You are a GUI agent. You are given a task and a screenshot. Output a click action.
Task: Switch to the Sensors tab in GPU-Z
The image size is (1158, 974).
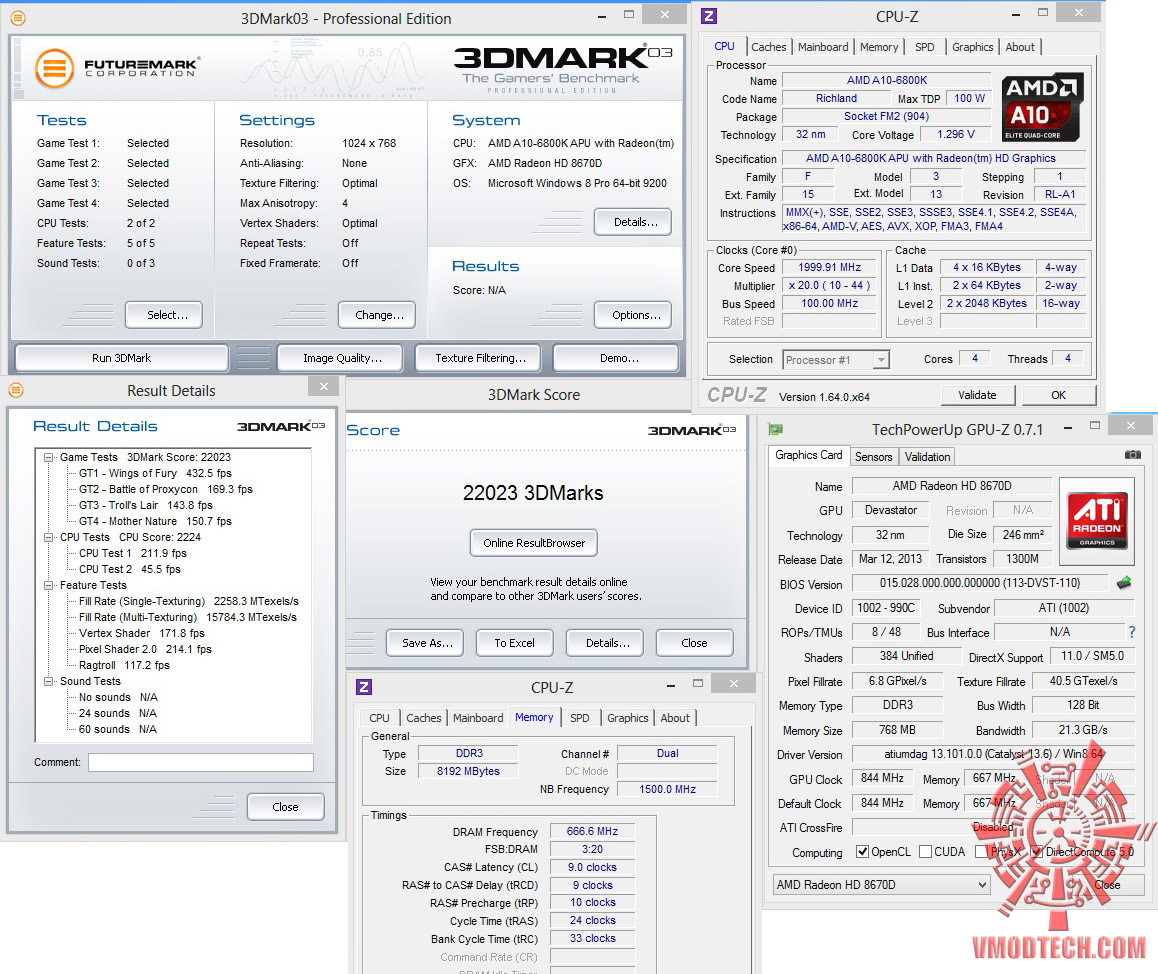873,456
